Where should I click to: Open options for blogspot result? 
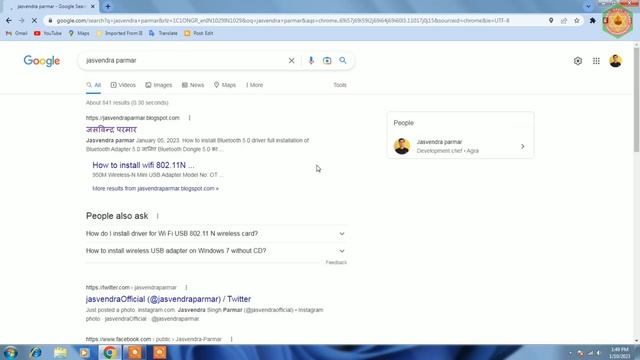(x=189, y=118)
